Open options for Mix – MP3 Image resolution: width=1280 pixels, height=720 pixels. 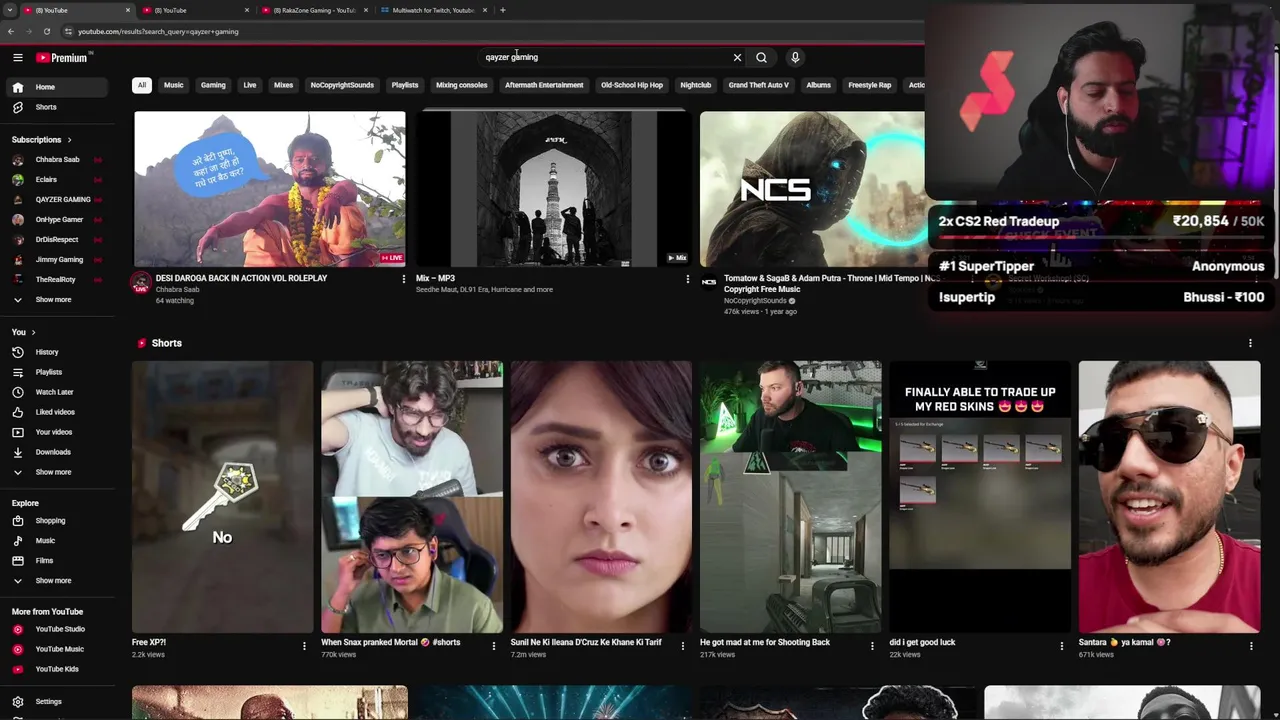tap(687, 279)
